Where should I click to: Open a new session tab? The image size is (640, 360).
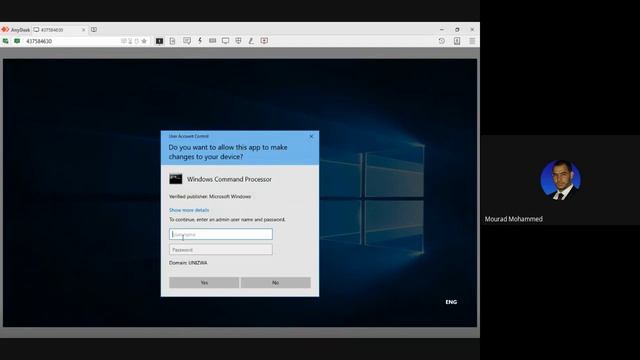click(x=94, y=30)
